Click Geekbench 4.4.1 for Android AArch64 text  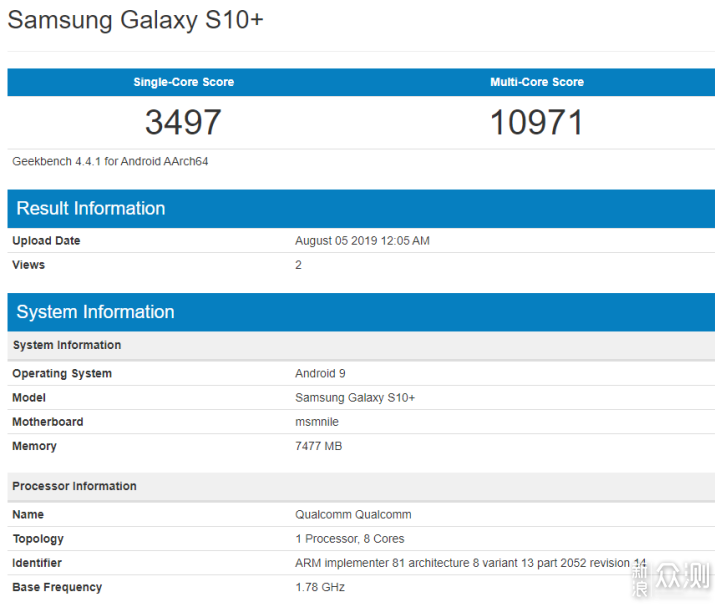point(110,161)
